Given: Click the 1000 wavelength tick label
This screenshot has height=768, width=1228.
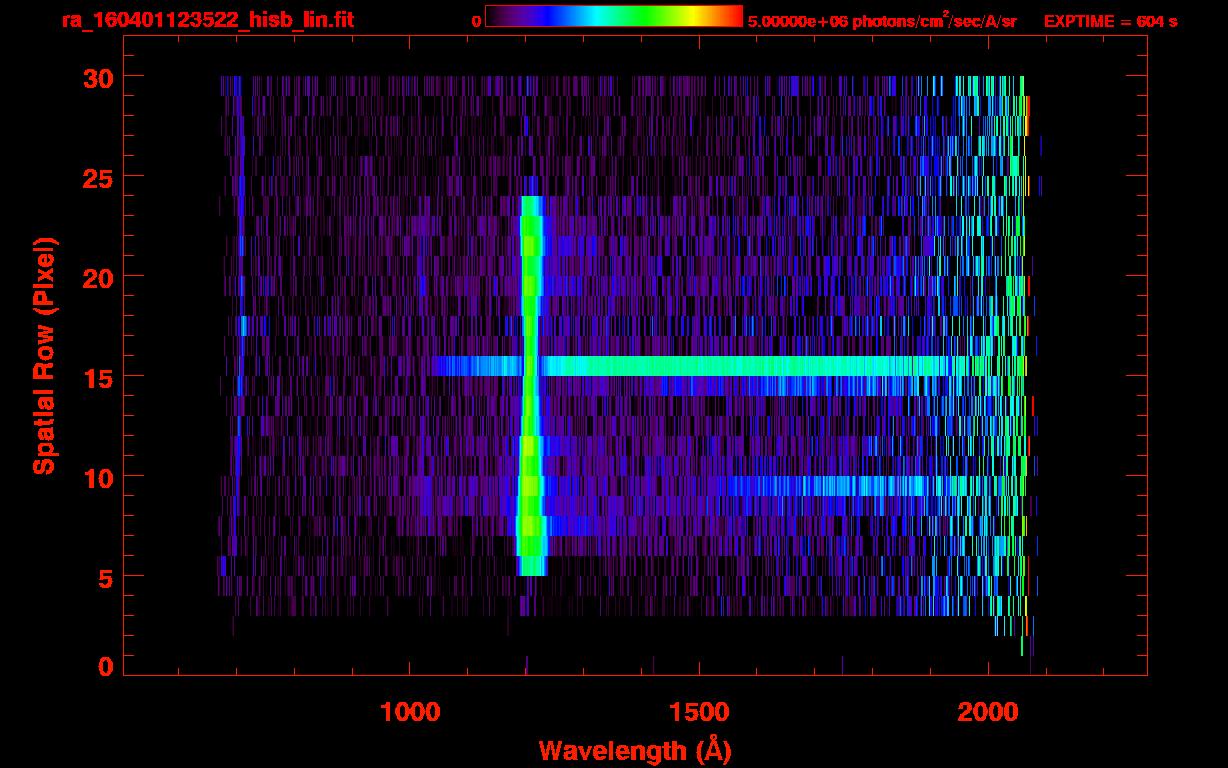Looking at the screenshot, I should (410, 712).
